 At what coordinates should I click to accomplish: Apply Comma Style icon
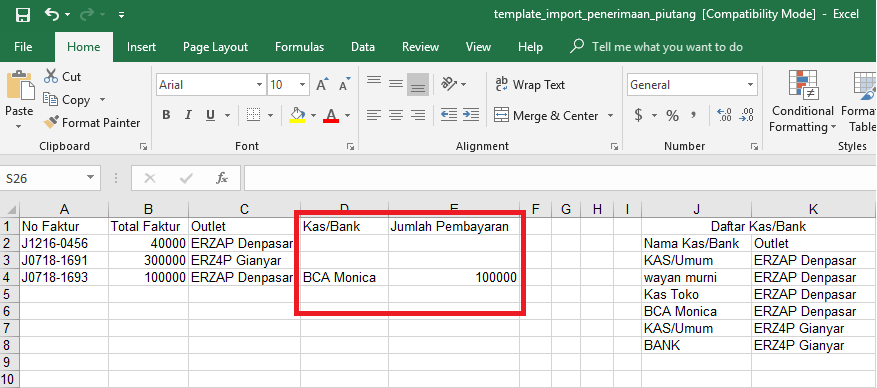[694, 116]
